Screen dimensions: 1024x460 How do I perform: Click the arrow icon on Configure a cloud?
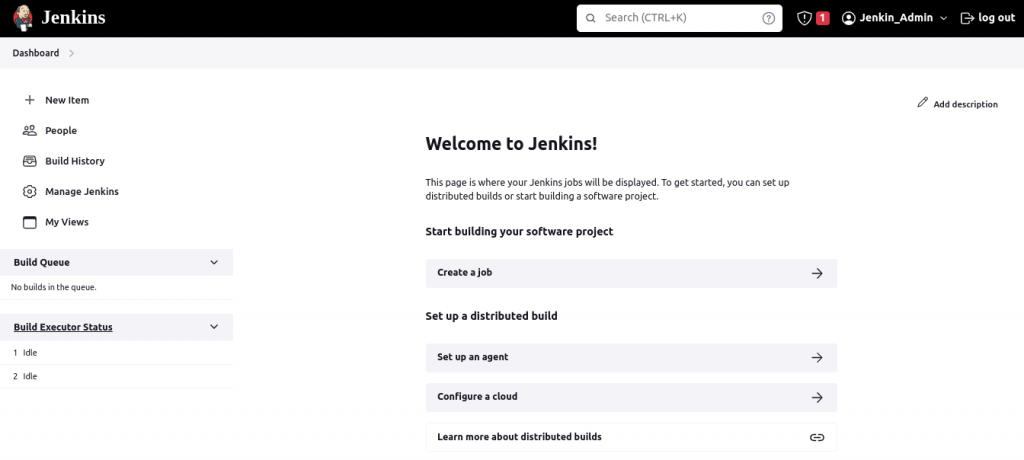pyautogui.click(x=817, y=397)
